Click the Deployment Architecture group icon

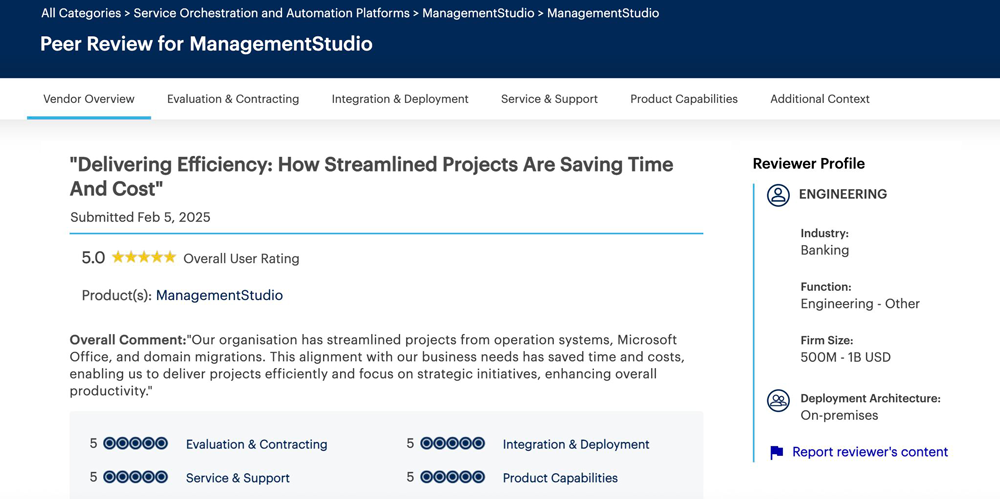tap(778, 401)
